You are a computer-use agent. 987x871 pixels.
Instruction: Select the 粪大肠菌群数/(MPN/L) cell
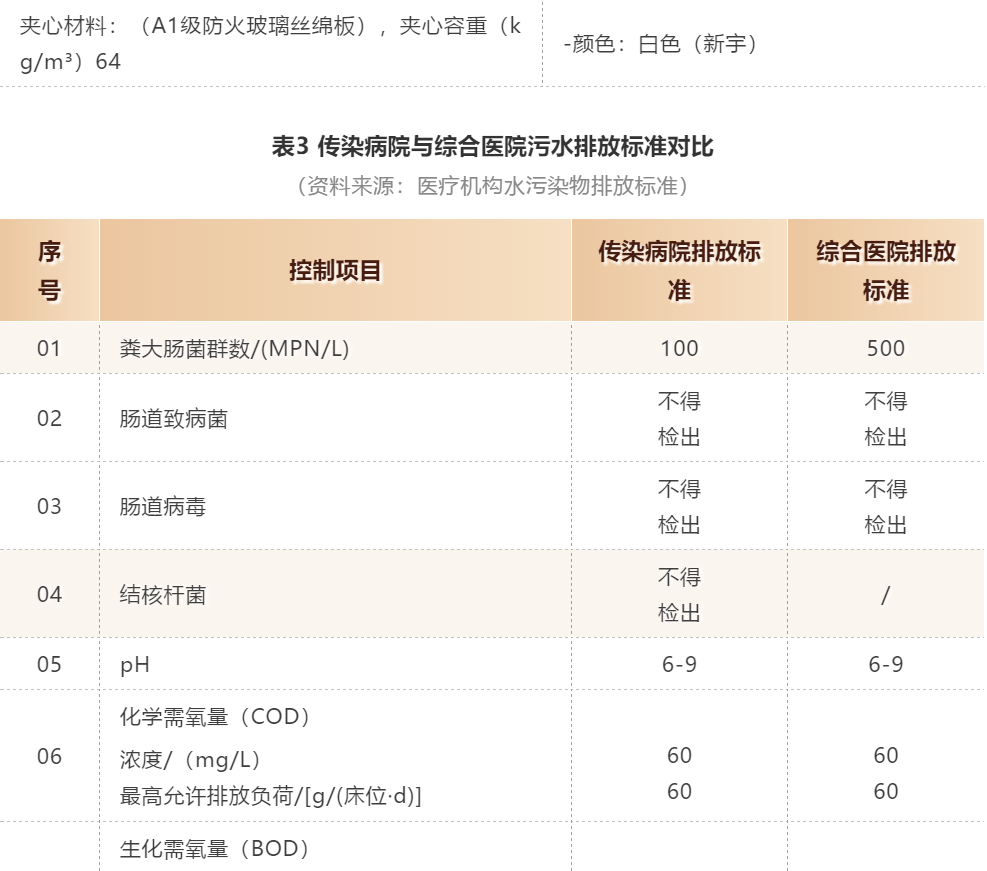pyautogui.click(x=234, y=348)
